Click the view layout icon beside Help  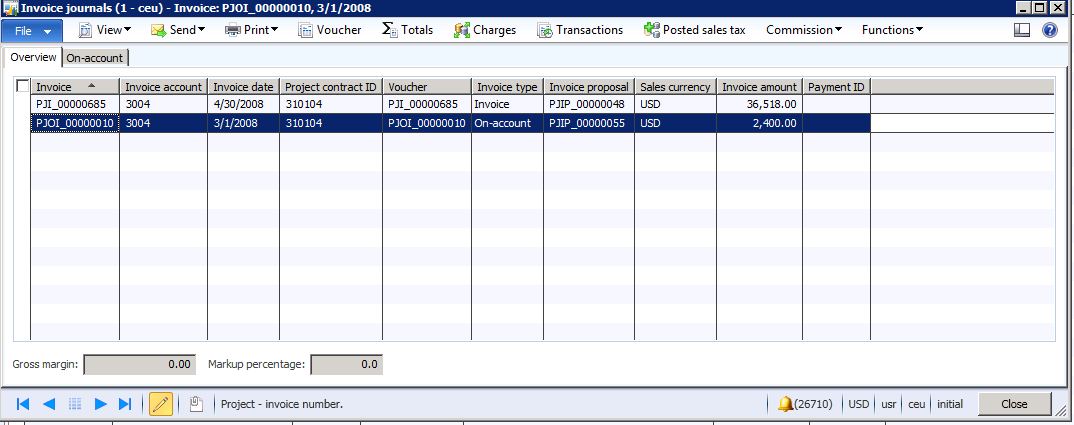pyautogui.click(x=1021, y=30)
